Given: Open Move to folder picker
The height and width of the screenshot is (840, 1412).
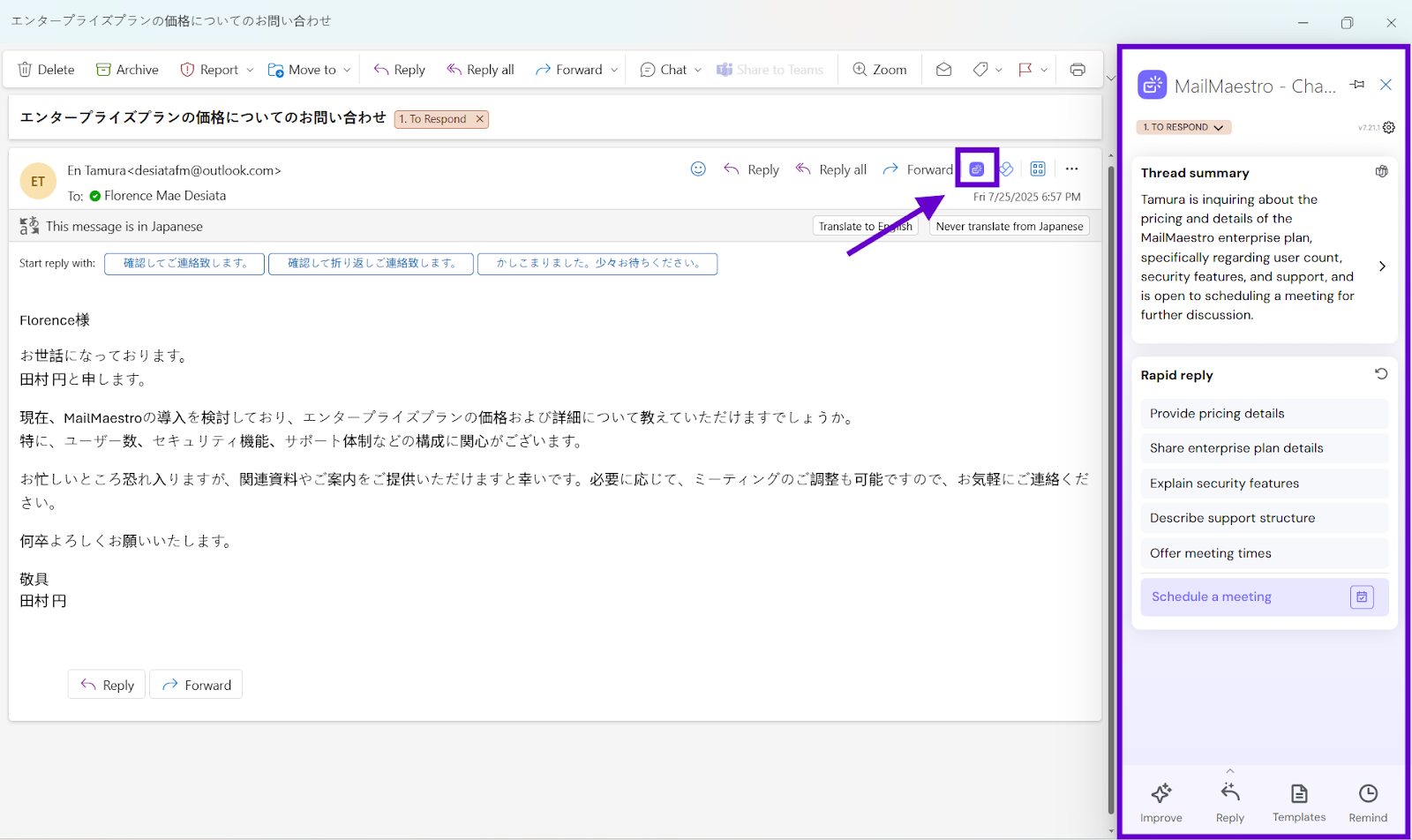Looking at the screenshot, I should (x=302, y=70).
